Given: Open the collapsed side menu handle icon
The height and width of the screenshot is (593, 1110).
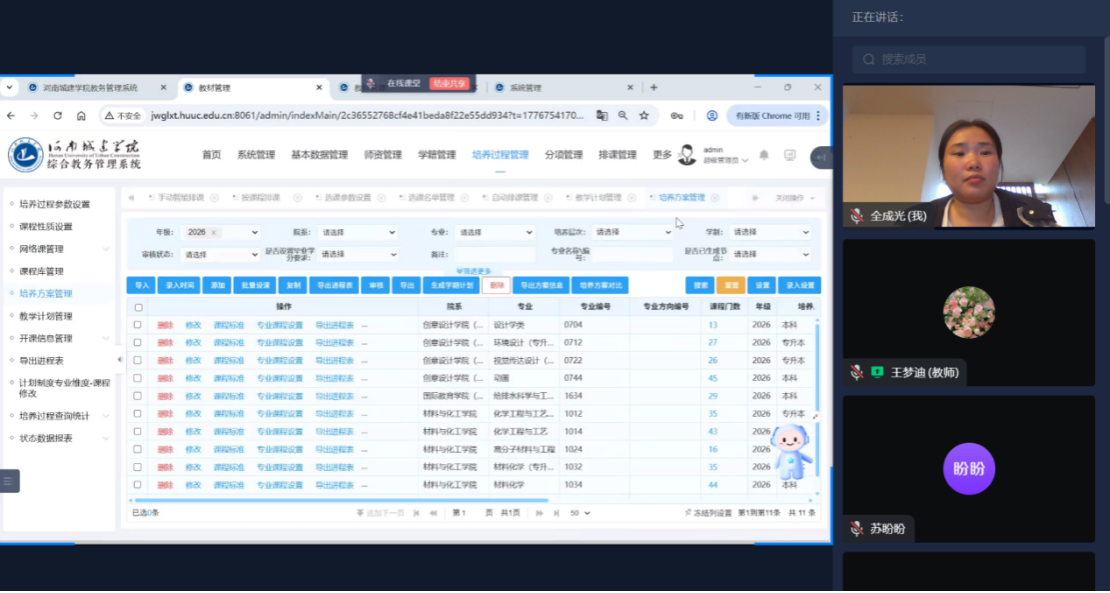Looking at the screenshot, I should pos(9,481).
